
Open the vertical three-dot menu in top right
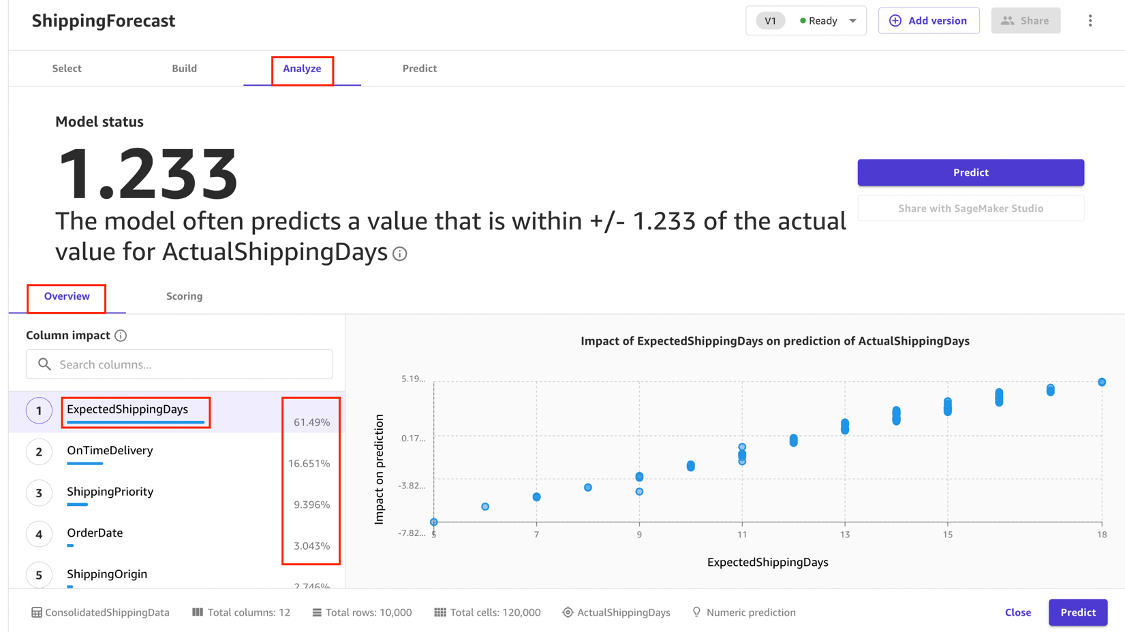tap(1090, 20)
